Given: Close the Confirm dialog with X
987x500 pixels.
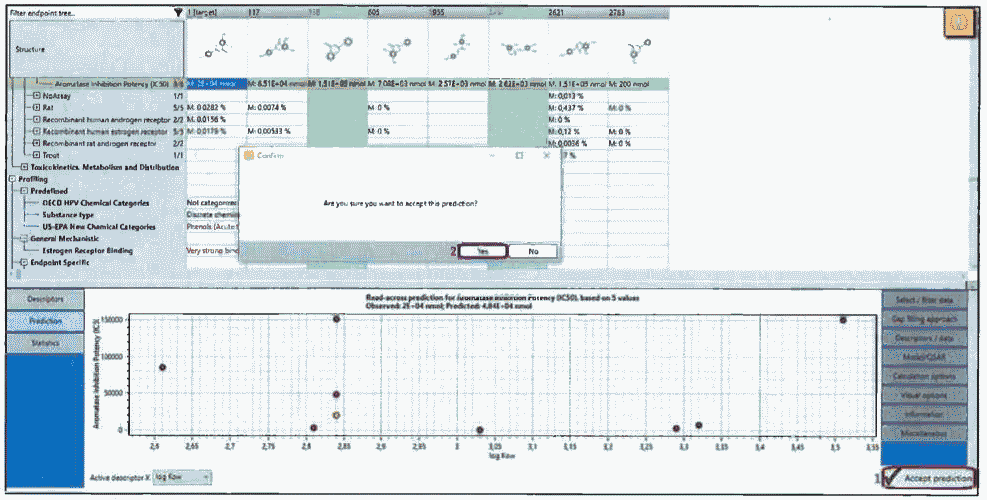Looking at the screenshot, I should (x=546, y=156).
